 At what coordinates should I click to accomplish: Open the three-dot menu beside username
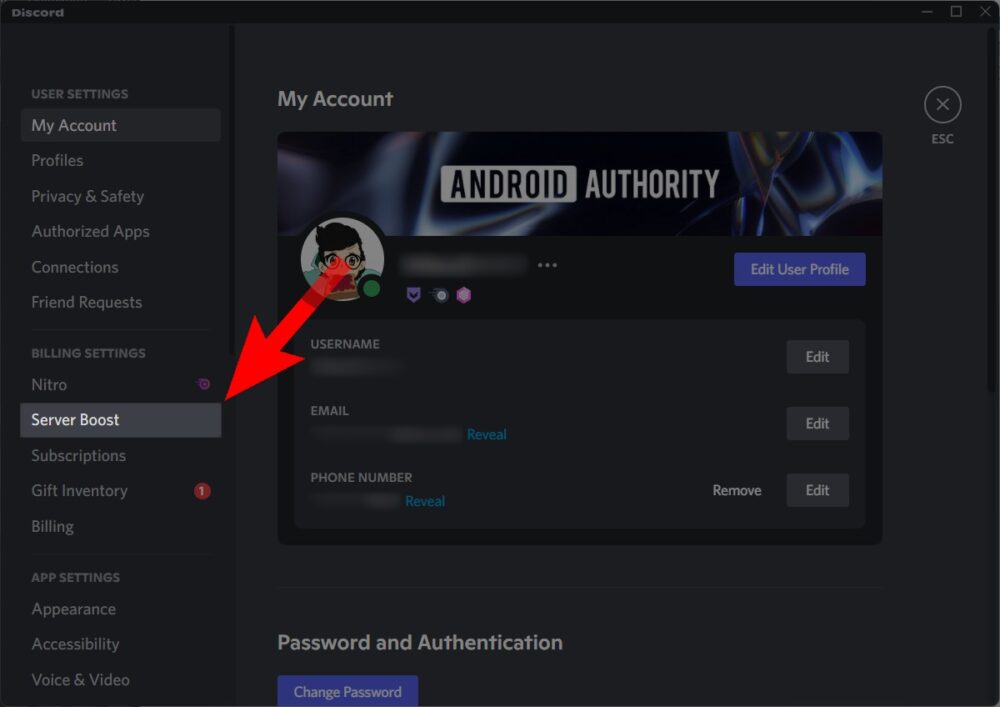click(x=547, y=264)
